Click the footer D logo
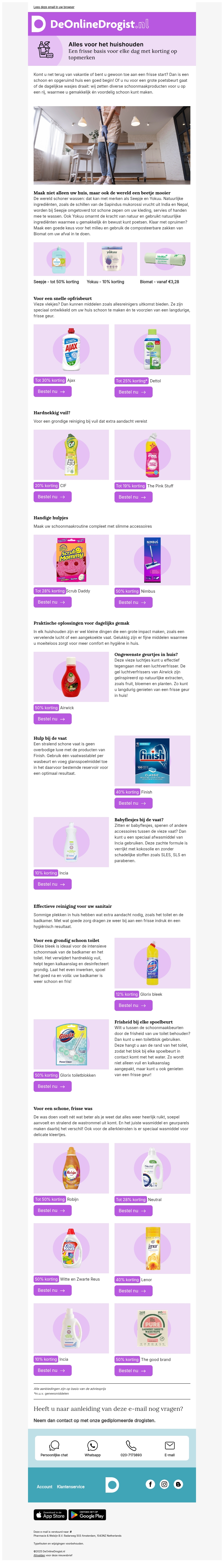The height and width of the screenshot is (1568, 224). (112, 1485)
